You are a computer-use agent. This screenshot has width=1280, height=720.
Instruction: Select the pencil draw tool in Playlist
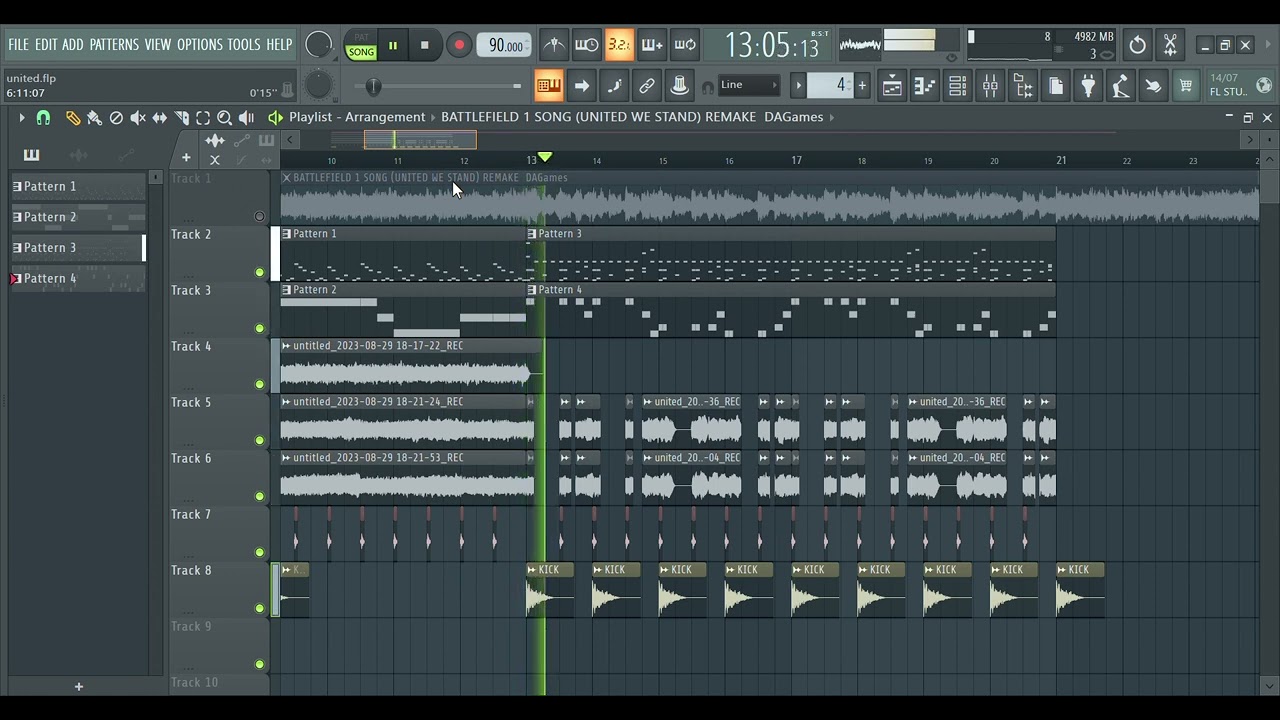[73, 118]
